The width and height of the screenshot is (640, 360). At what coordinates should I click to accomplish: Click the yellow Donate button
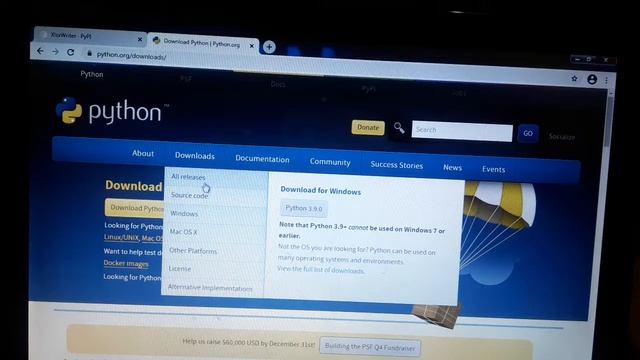click(368, 127)
